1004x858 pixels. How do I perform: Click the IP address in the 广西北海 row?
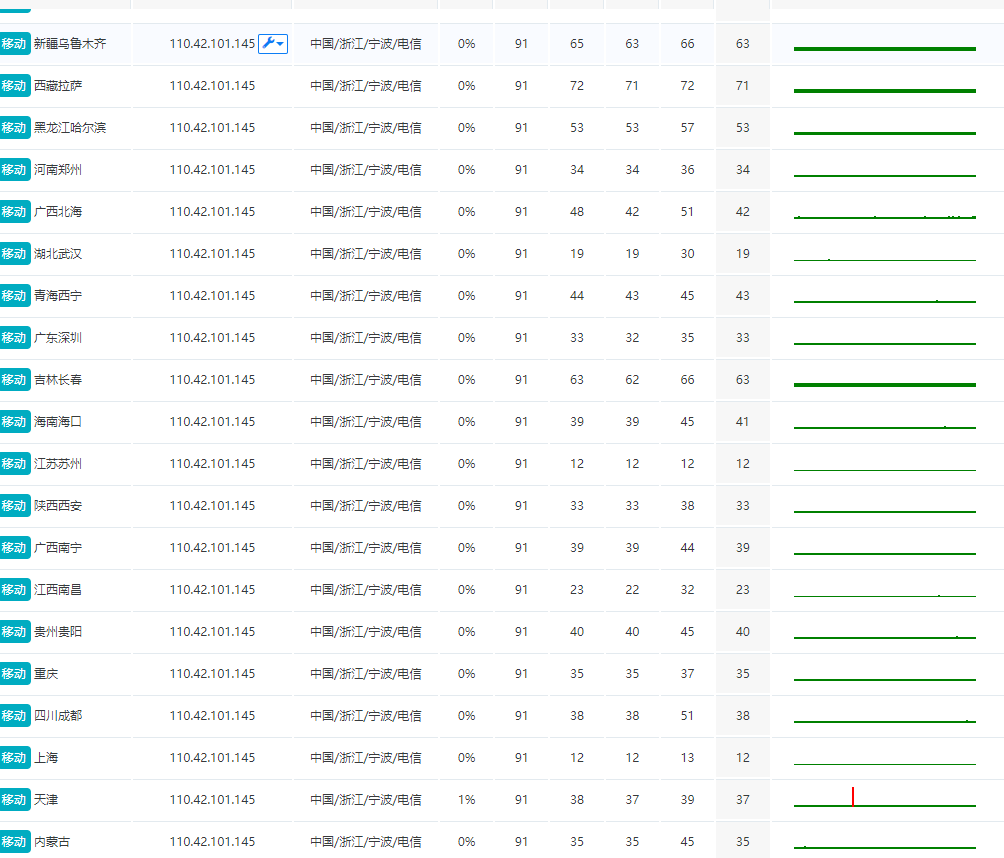tap(212, 212)
